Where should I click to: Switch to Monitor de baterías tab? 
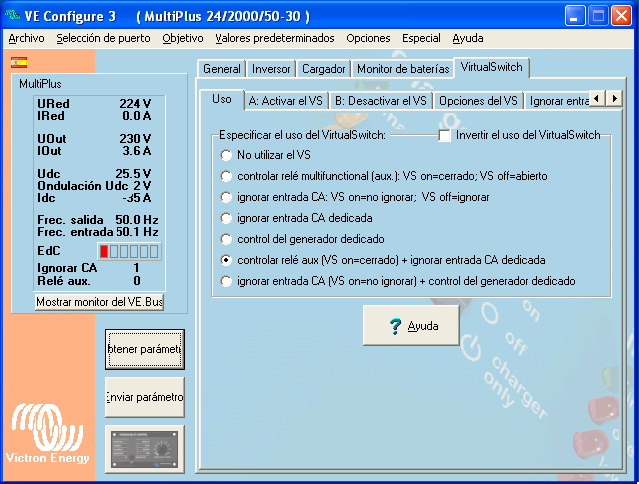pos(403,69)
